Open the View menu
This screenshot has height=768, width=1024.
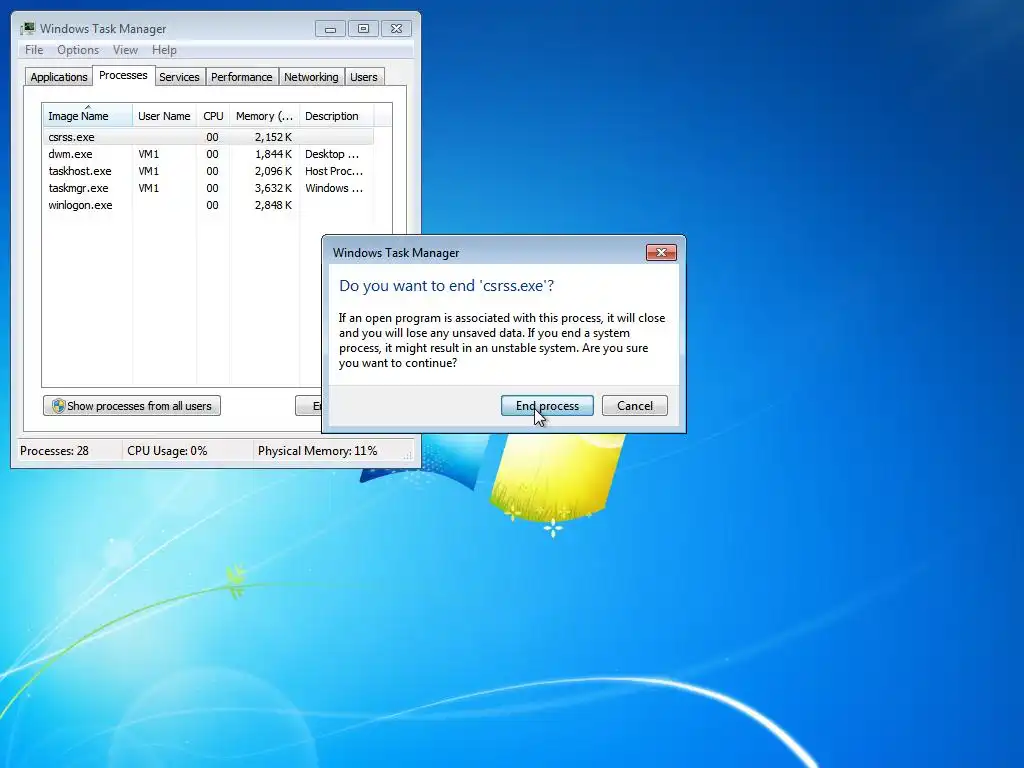(x=125, y=50)
